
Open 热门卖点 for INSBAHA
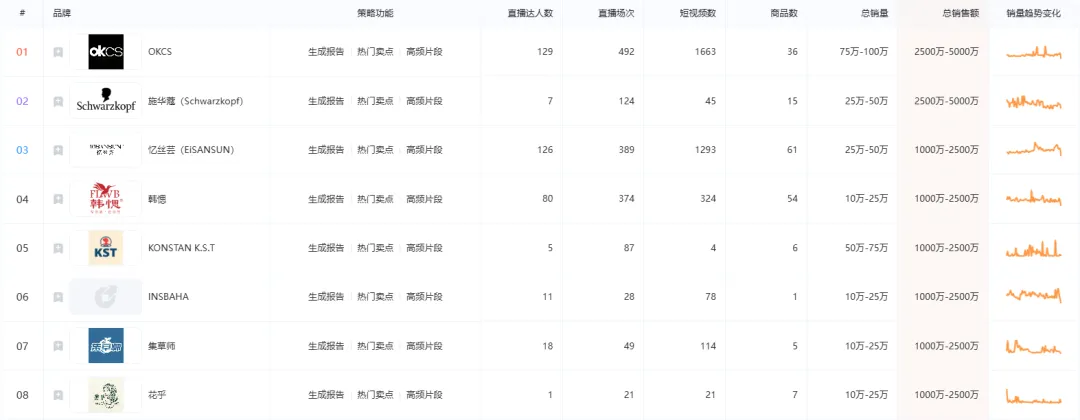(375, 297)
